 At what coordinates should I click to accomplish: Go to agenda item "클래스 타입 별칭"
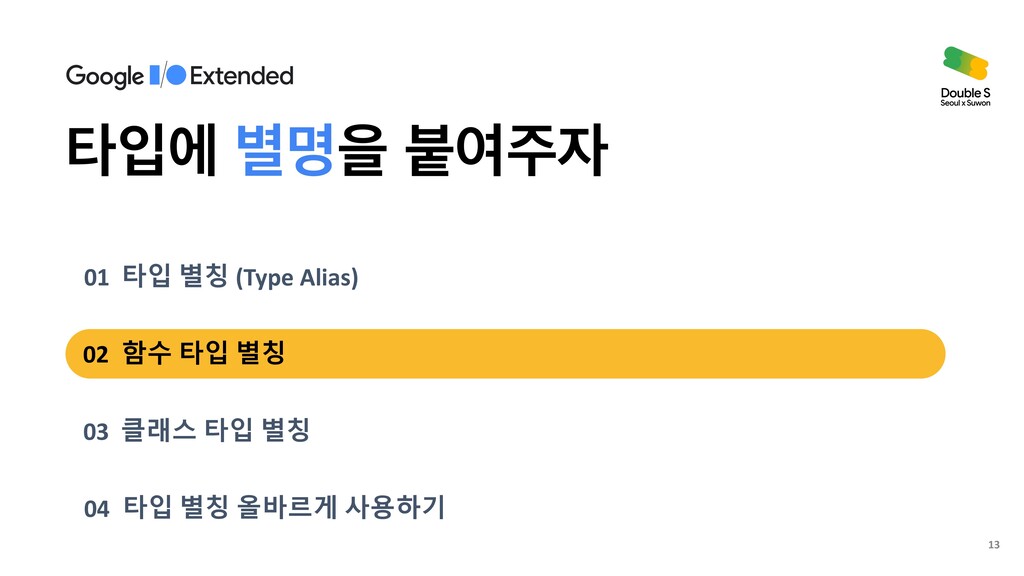pyautogui.click(x=216, y=431)
